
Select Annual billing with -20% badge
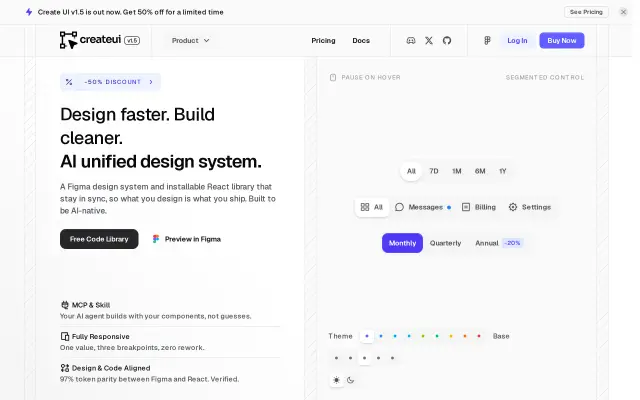499,243
